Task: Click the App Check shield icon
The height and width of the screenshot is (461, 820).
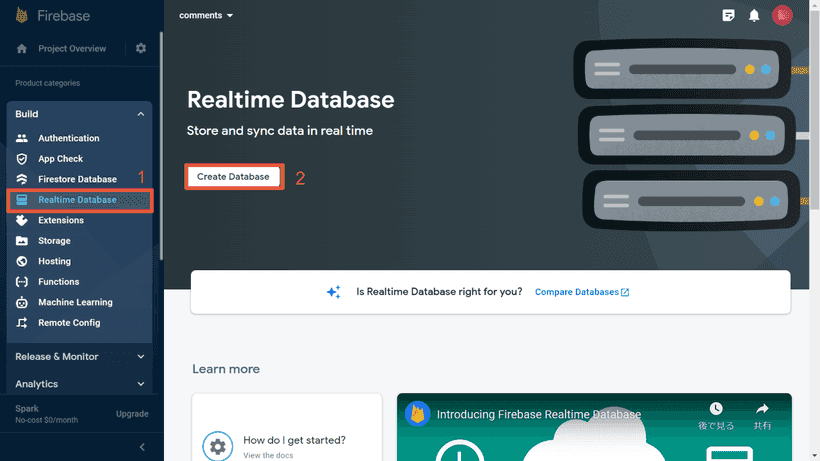Action: 21,158
